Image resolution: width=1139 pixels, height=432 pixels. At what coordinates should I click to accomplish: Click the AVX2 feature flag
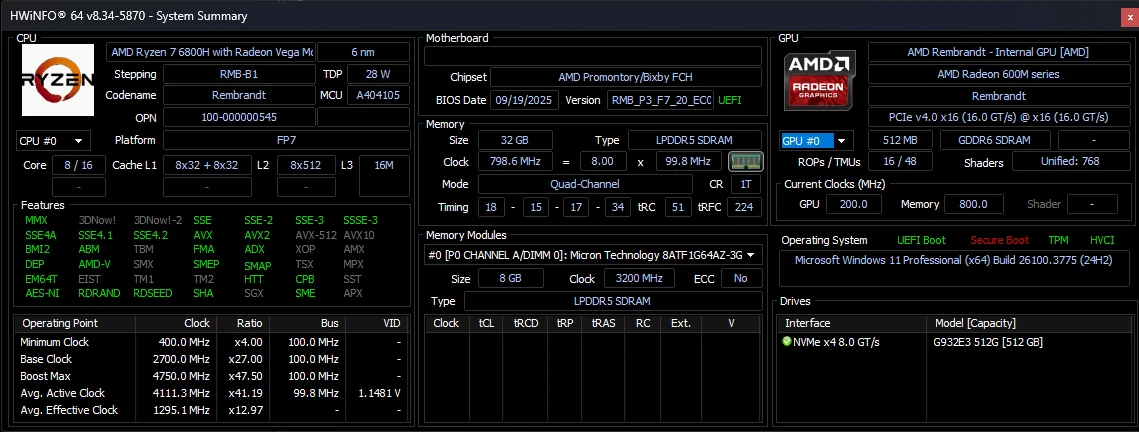click(257, 235)
